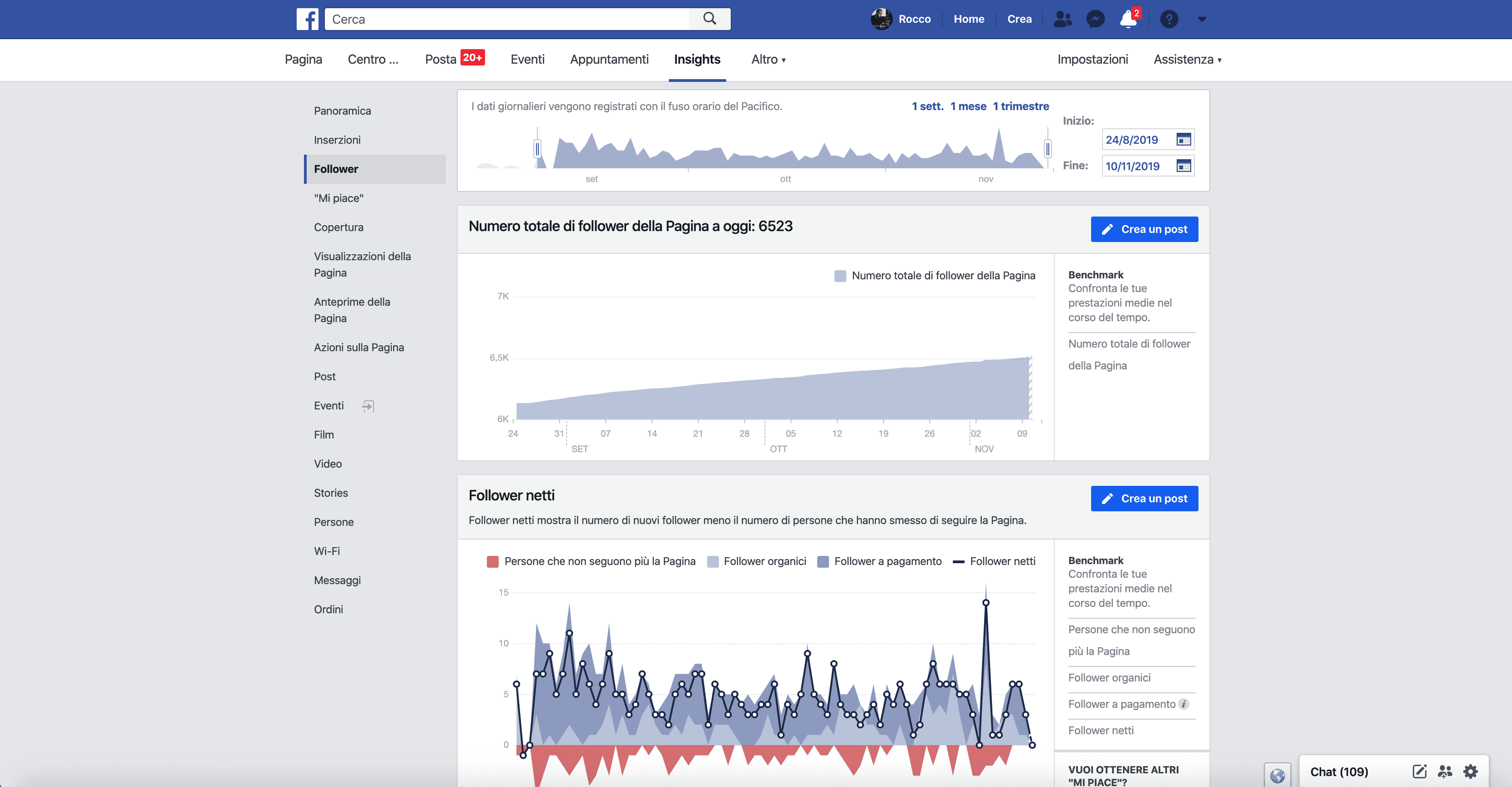Open the friend requests icon
Screen dimensions: 1512x787
tap(1062, 19)
